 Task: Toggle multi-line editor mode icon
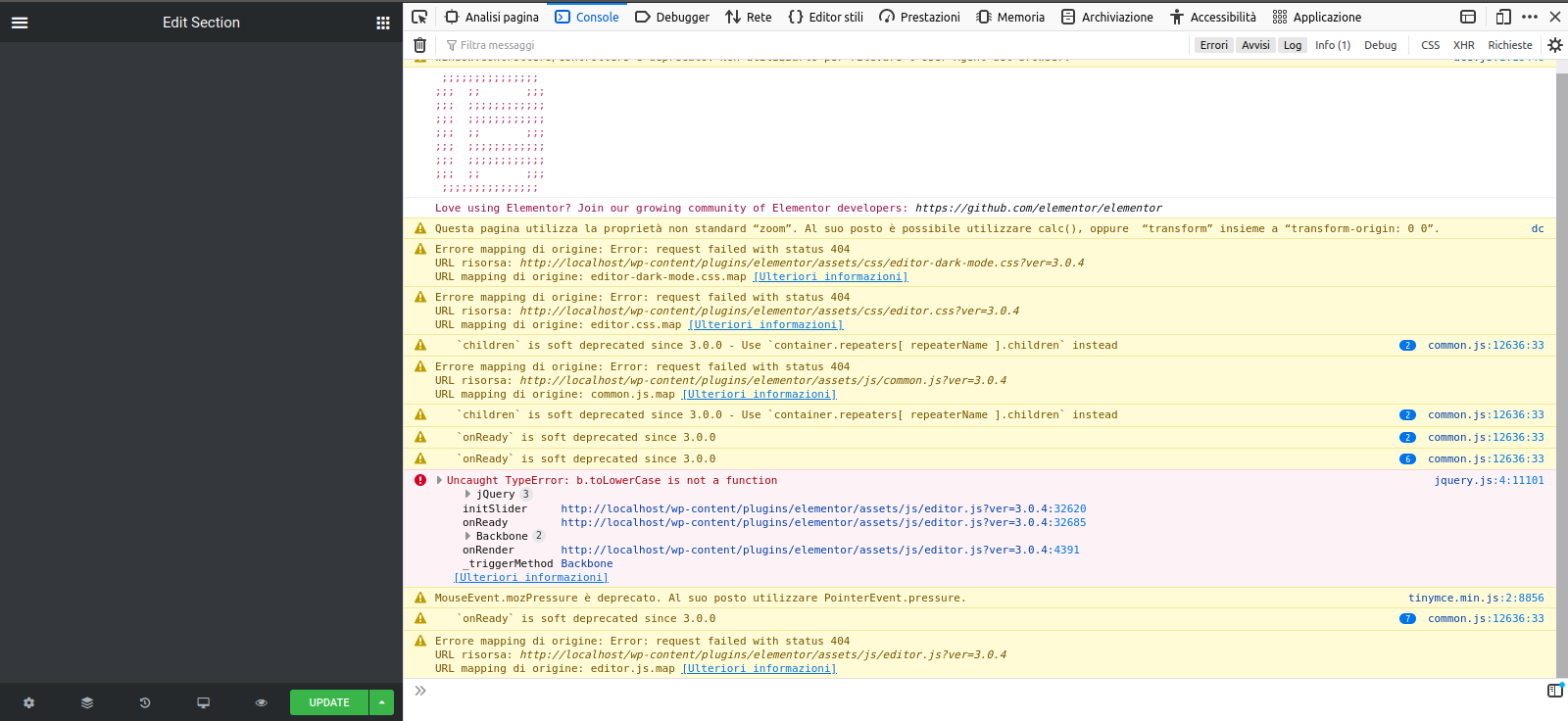tap(1555, 691)
